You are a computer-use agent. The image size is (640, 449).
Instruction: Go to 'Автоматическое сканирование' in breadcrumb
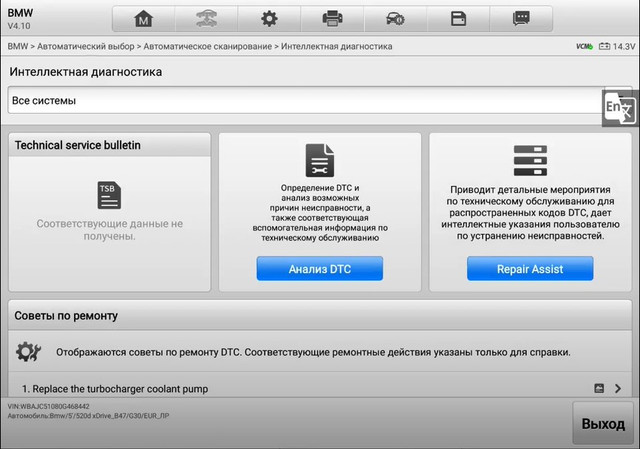[207, 47]
